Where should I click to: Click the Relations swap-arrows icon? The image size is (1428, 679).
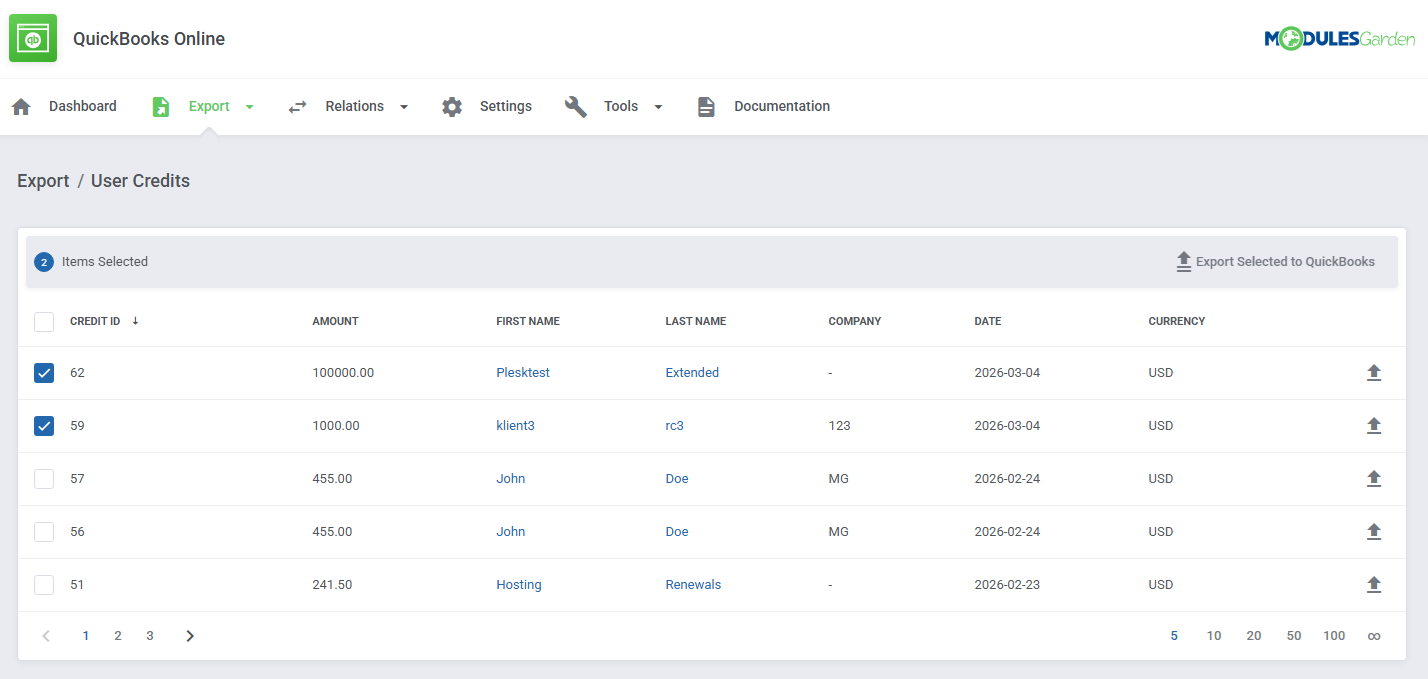297,107
